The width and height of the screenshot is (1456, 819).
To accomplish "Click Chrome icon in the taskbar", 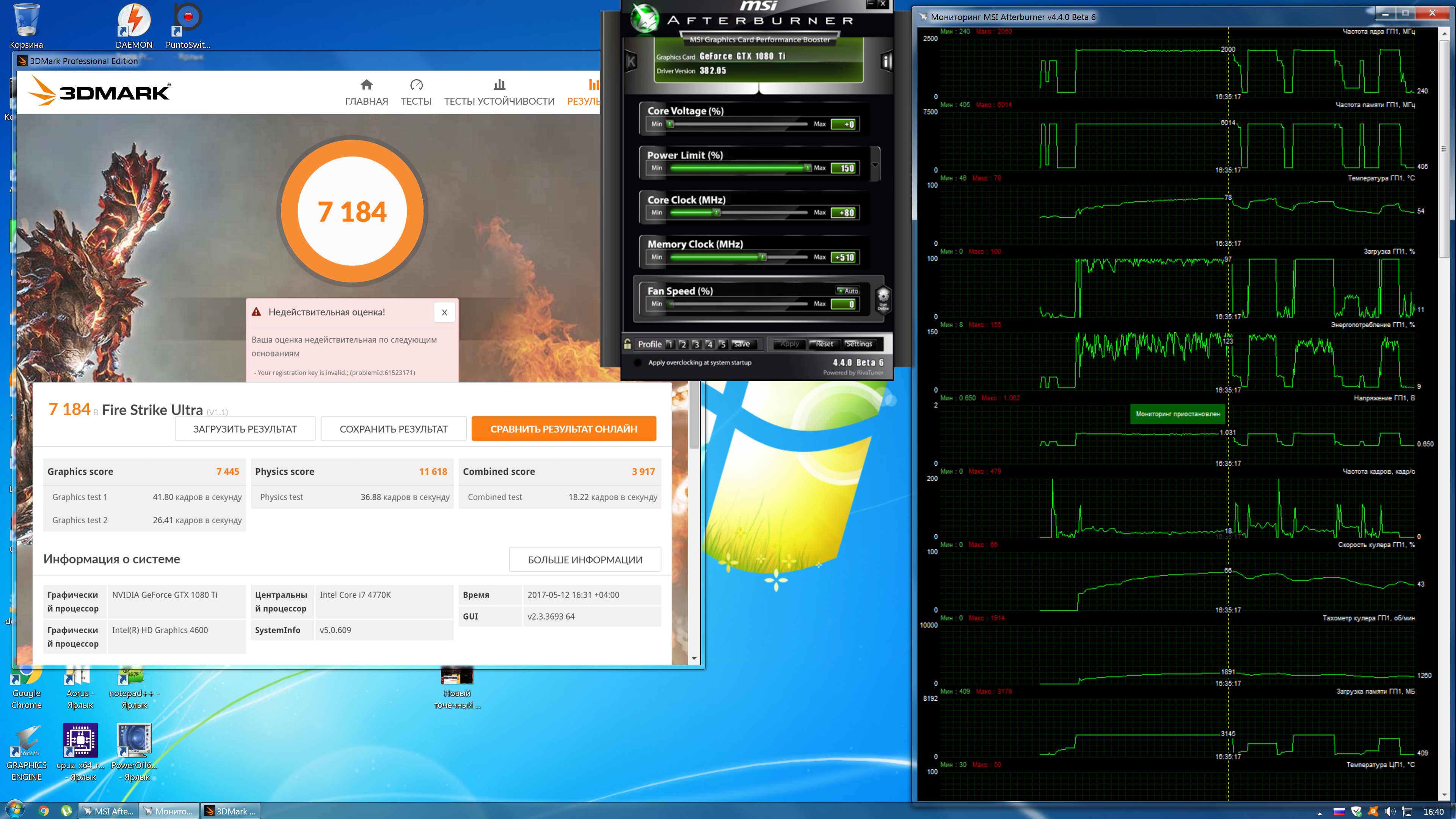I will 44,811.
